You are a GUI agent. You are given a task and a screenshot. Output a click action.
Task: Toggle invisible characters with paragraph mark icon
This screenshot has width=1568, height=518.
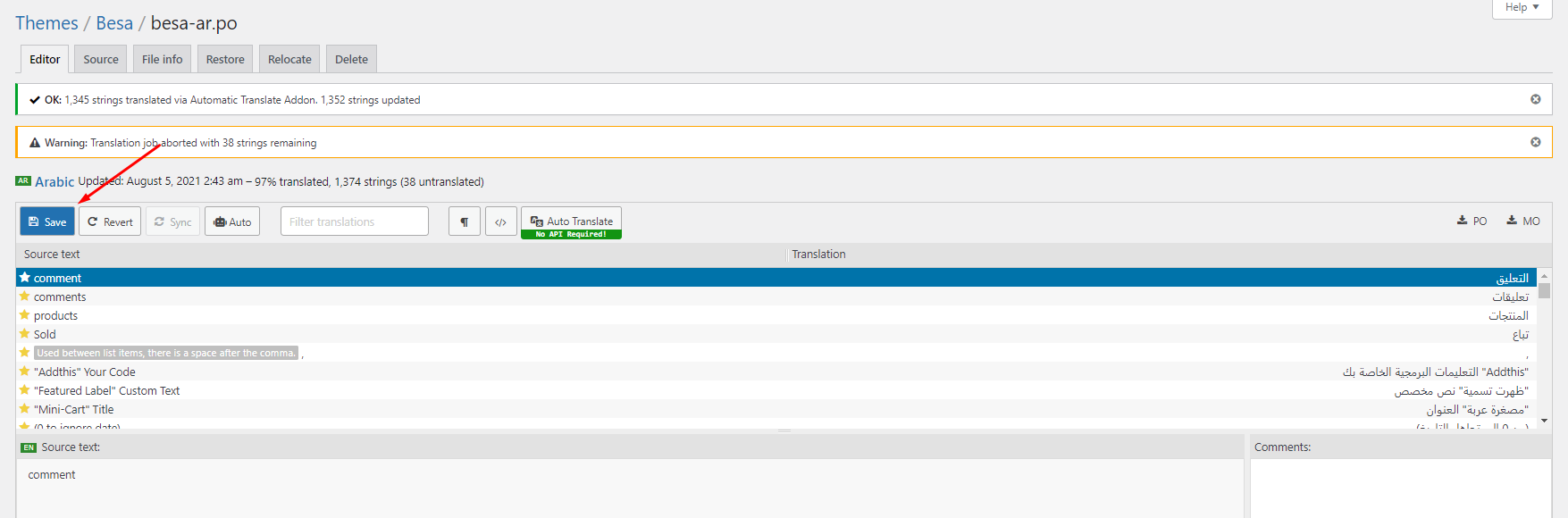[465, 221]
